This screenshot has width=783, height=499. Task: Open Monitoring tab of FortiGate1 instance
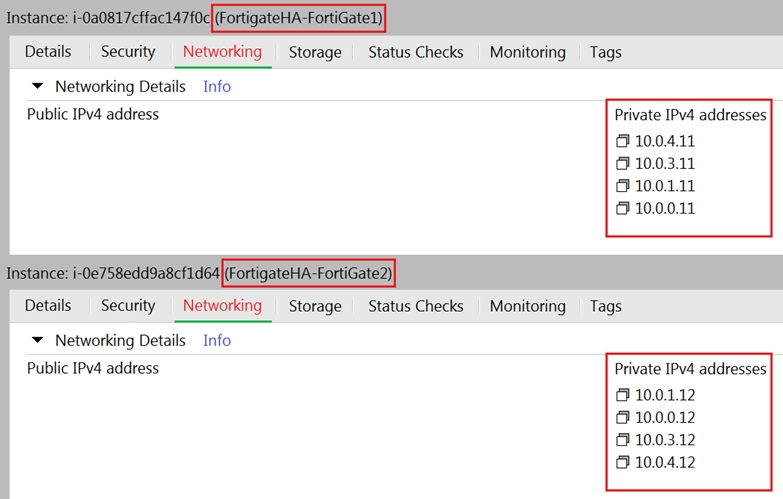[528, 52]
